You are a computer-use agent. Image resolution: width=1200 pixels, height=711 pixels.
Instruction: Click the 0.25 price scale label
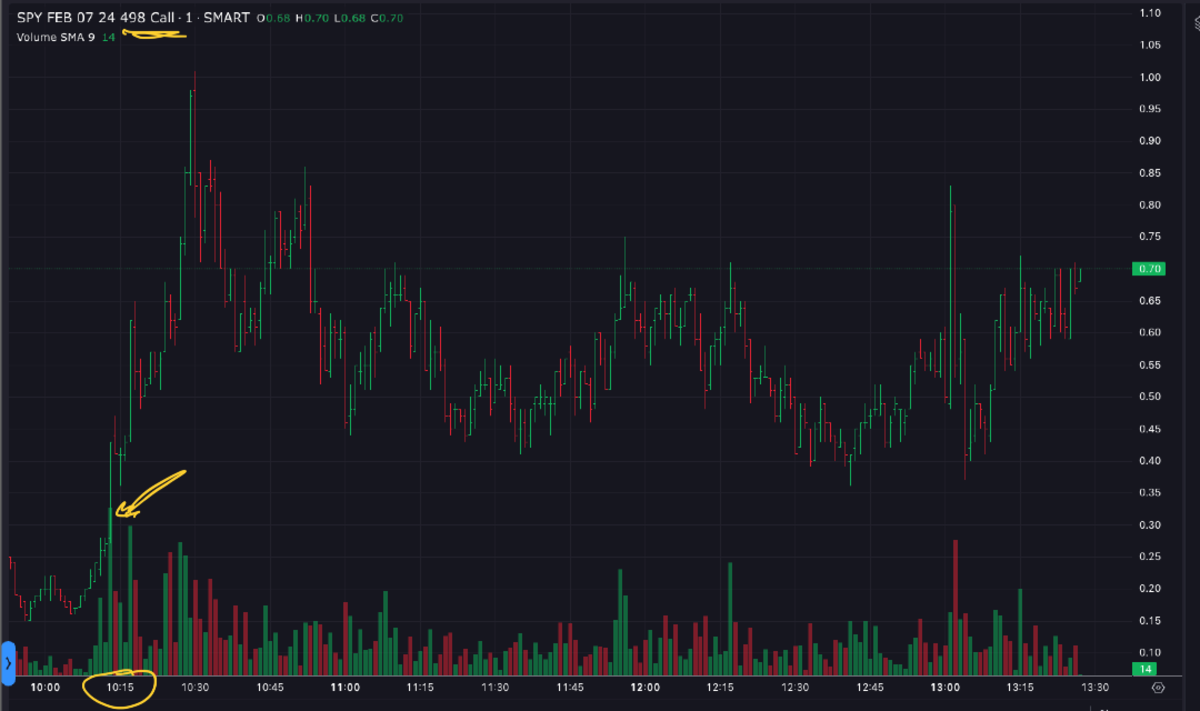(1149, 557)
